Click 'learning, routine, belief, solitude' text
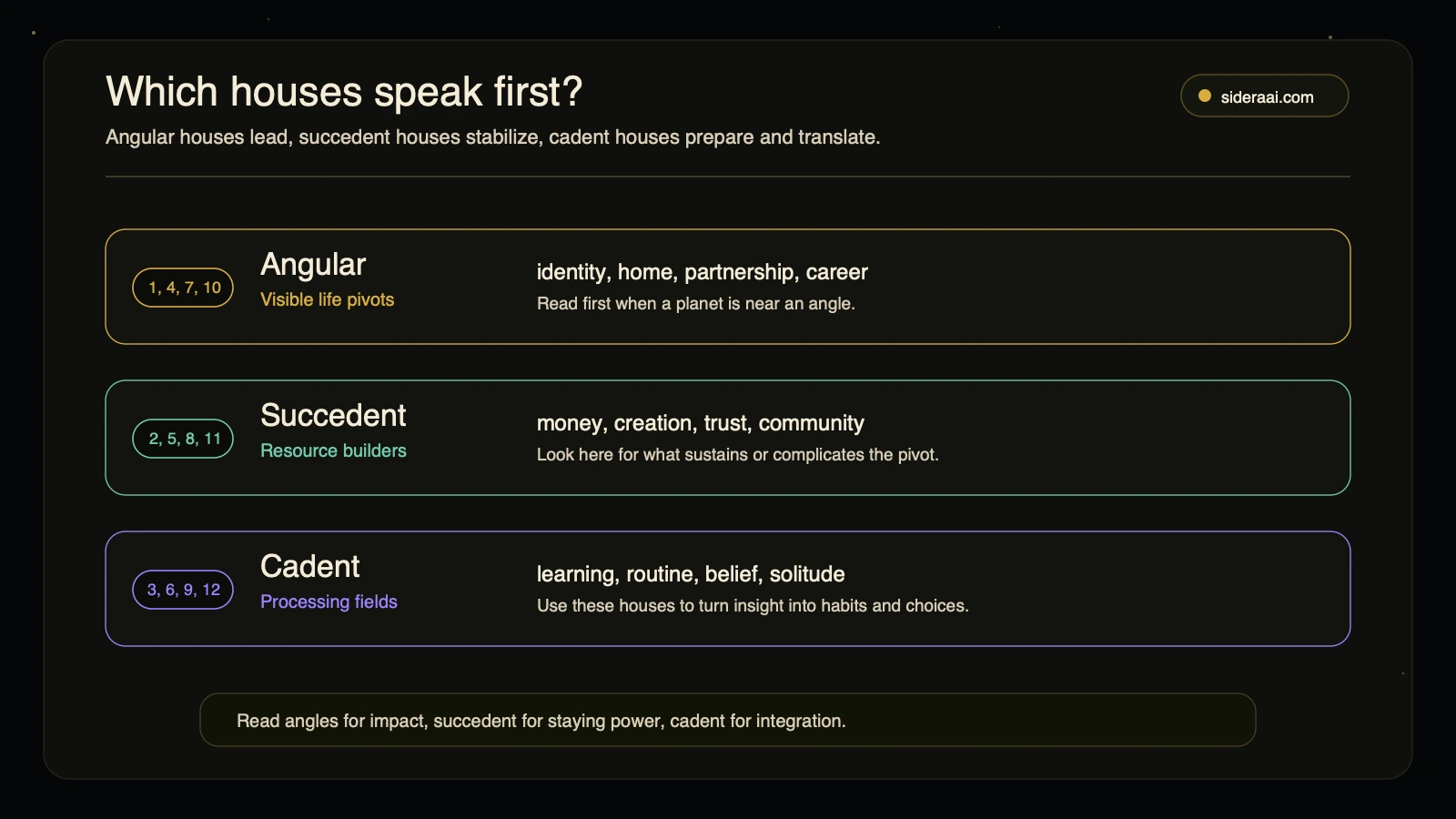This screenshot has width=1456, height=819. coord(690,574)
